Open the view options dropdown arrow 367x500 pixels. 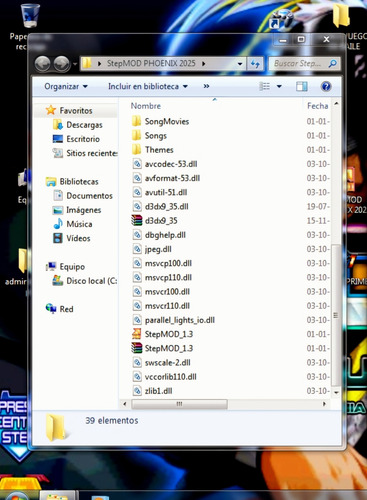pyautogui.click(x=279, y=87)
